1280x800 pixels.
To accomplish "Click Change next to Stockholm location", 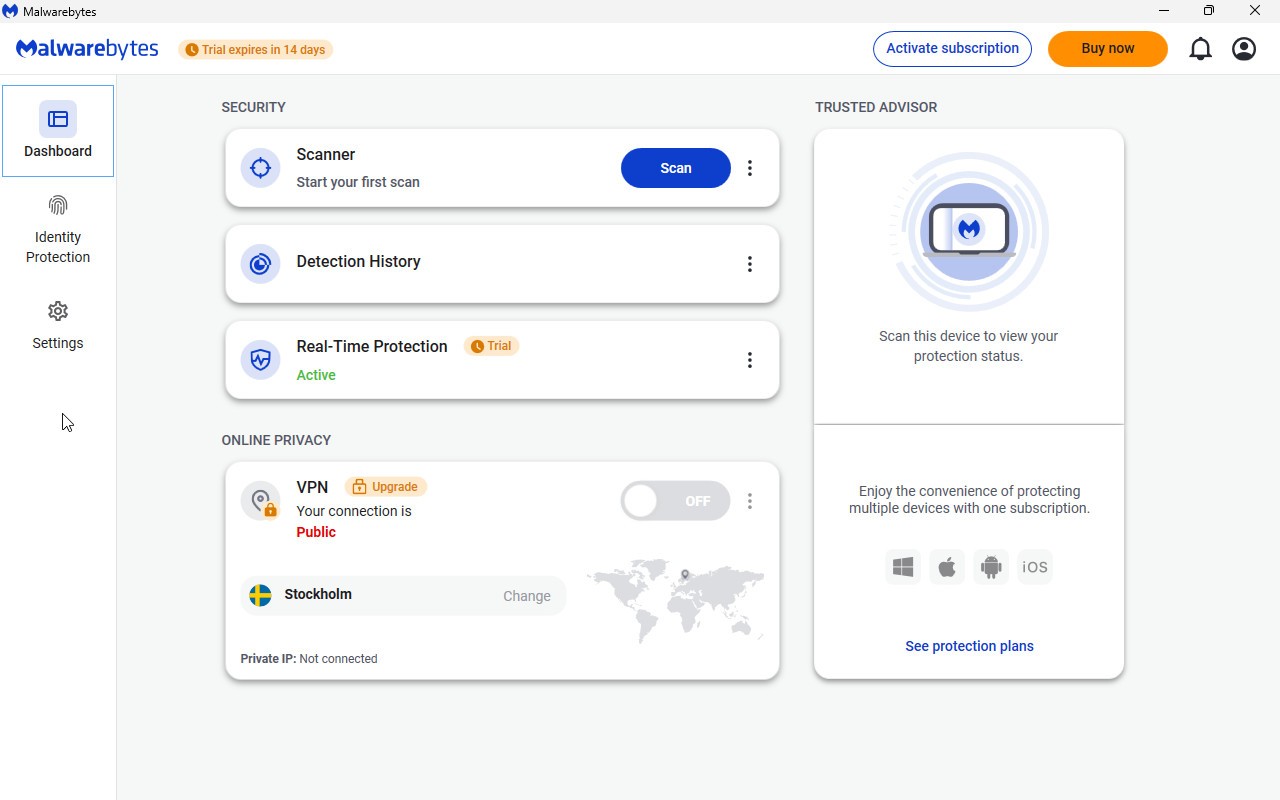I will click(526, 596).
